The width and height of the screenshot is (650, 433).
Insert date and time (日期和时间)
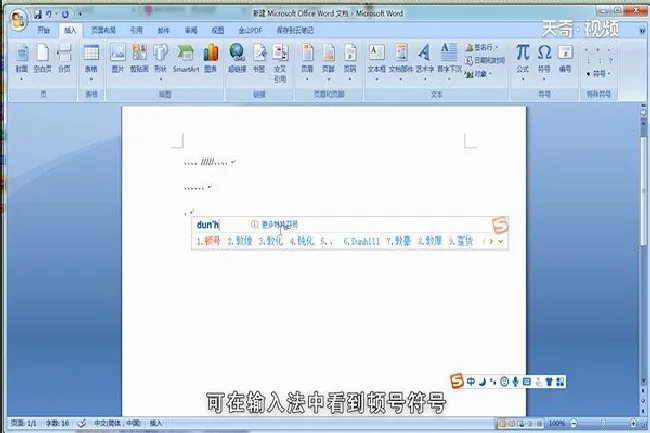coord(485,60)
